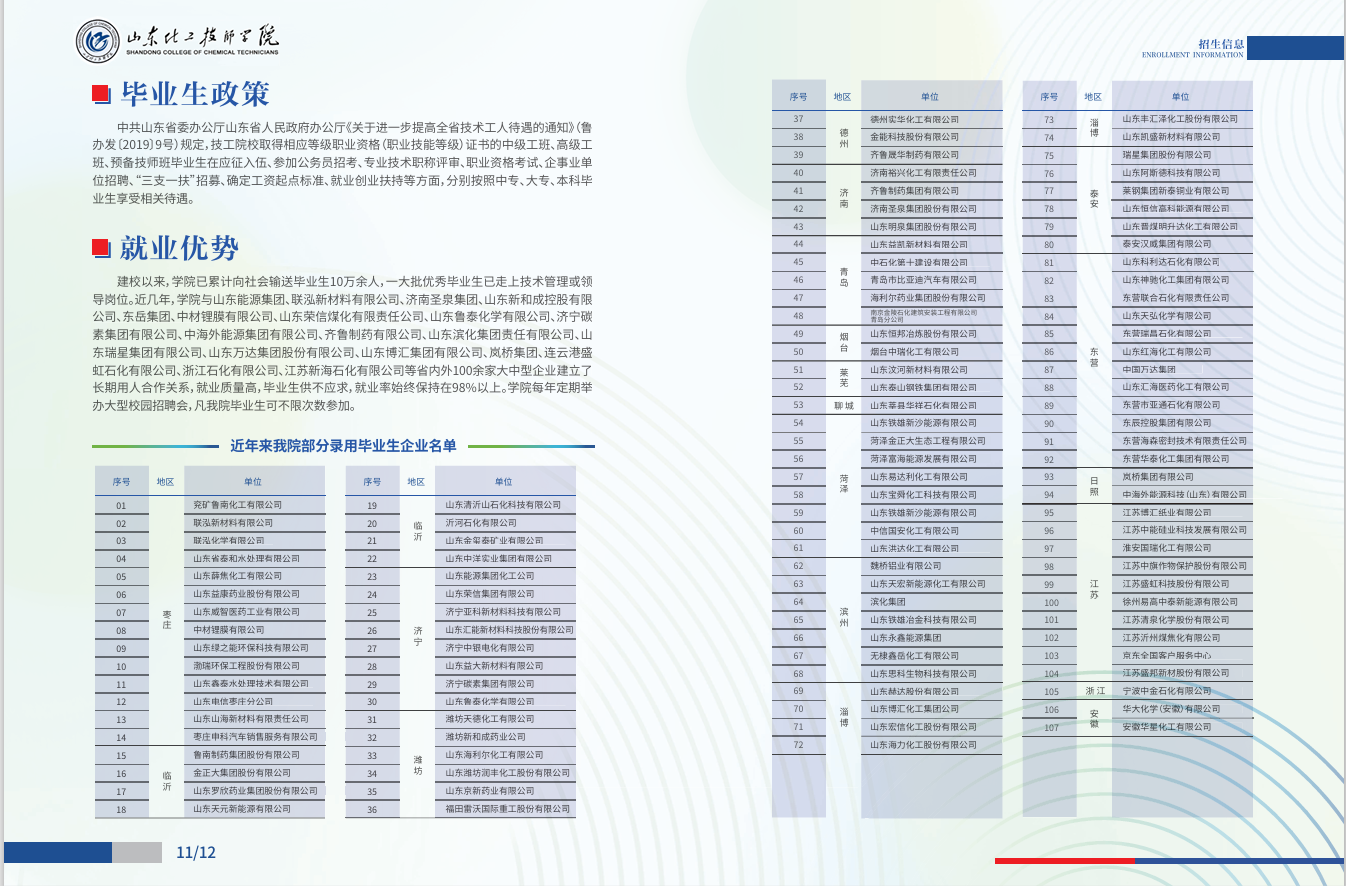
Task: Click the 近年来我院部分录用毕业生企业名单 title
Action: click(x=343, y=445)
